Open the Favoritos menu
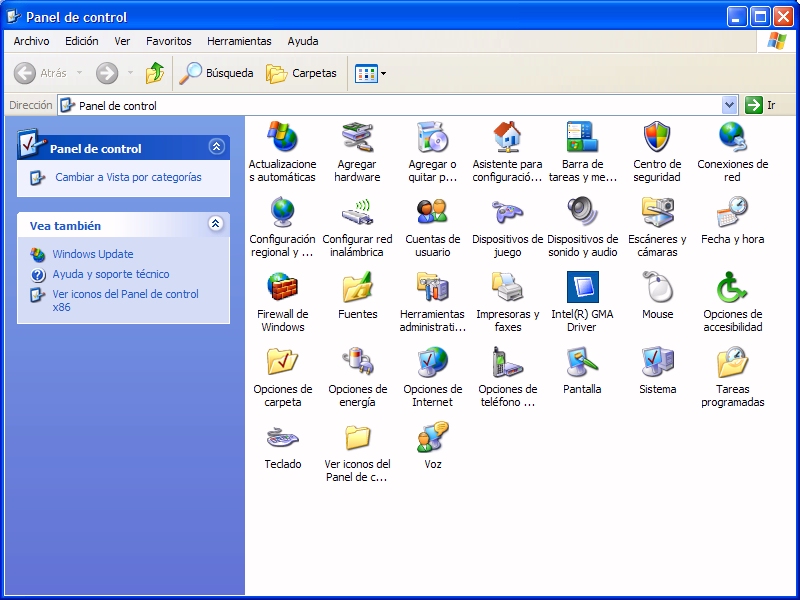Image resolution: width=800 pixels, height=600 pixels. click(168, 41)
